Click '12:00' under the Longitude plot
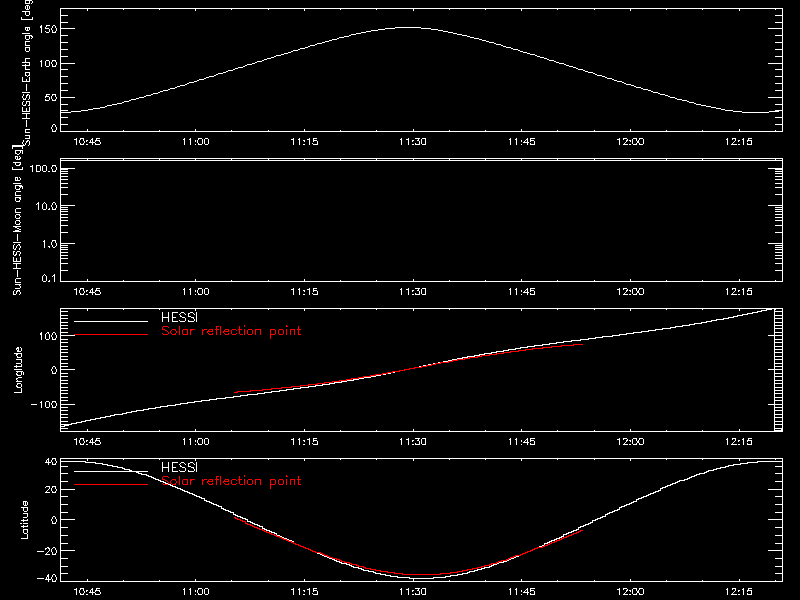This screenshot has height=600, width=800. click(x=630, y=441)
